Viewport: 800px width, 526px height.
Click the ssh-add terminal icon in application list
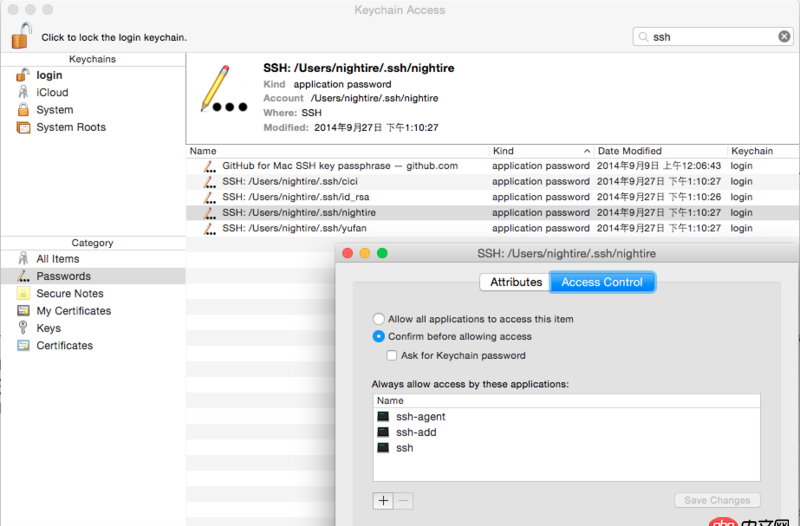tap(383, 432)
